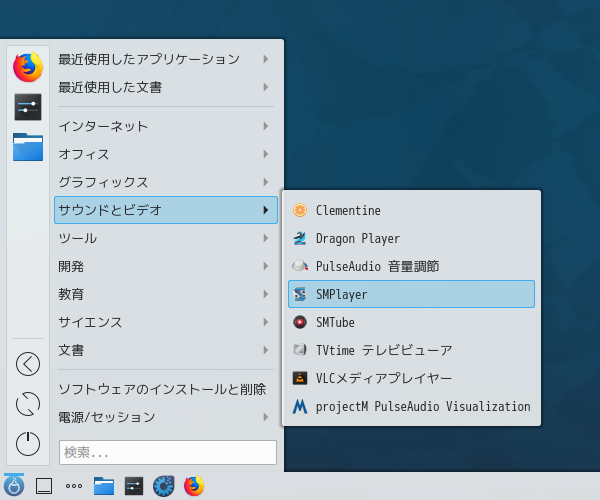Click in the 検索 search field
The image size is (600, 500).
click(x=168, y=452)
